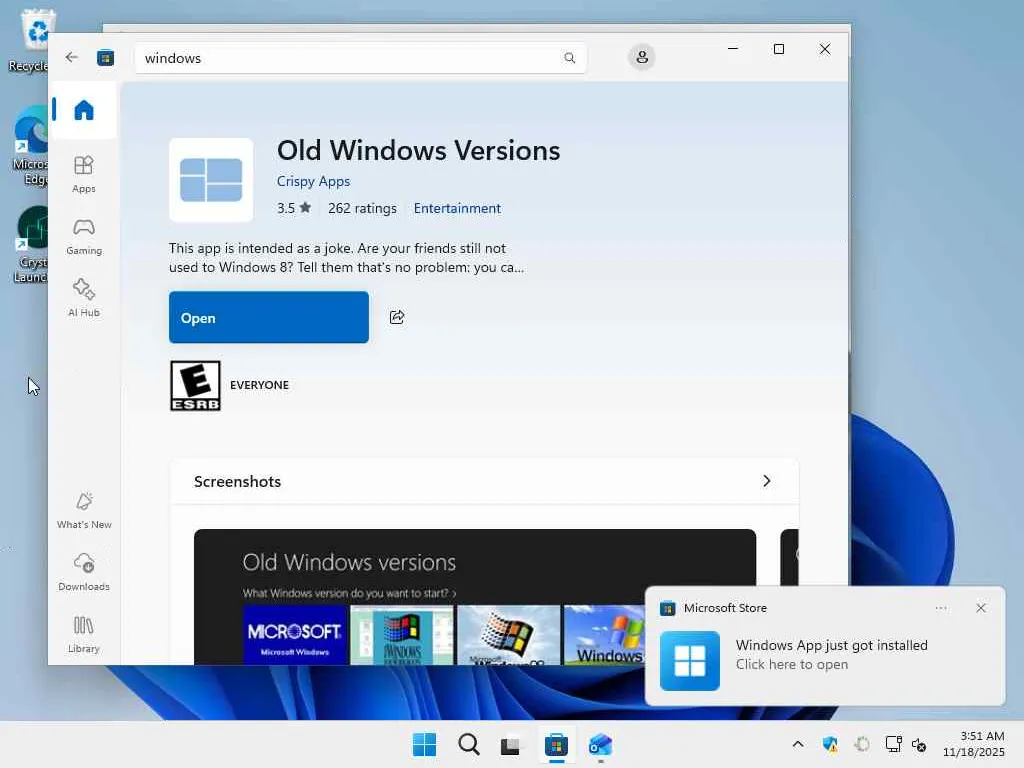Image resolution: width=1024 pixels, height=768 pixels.
Task: Click the Old Windows Versions app icon
Action: tap(211, 180)
